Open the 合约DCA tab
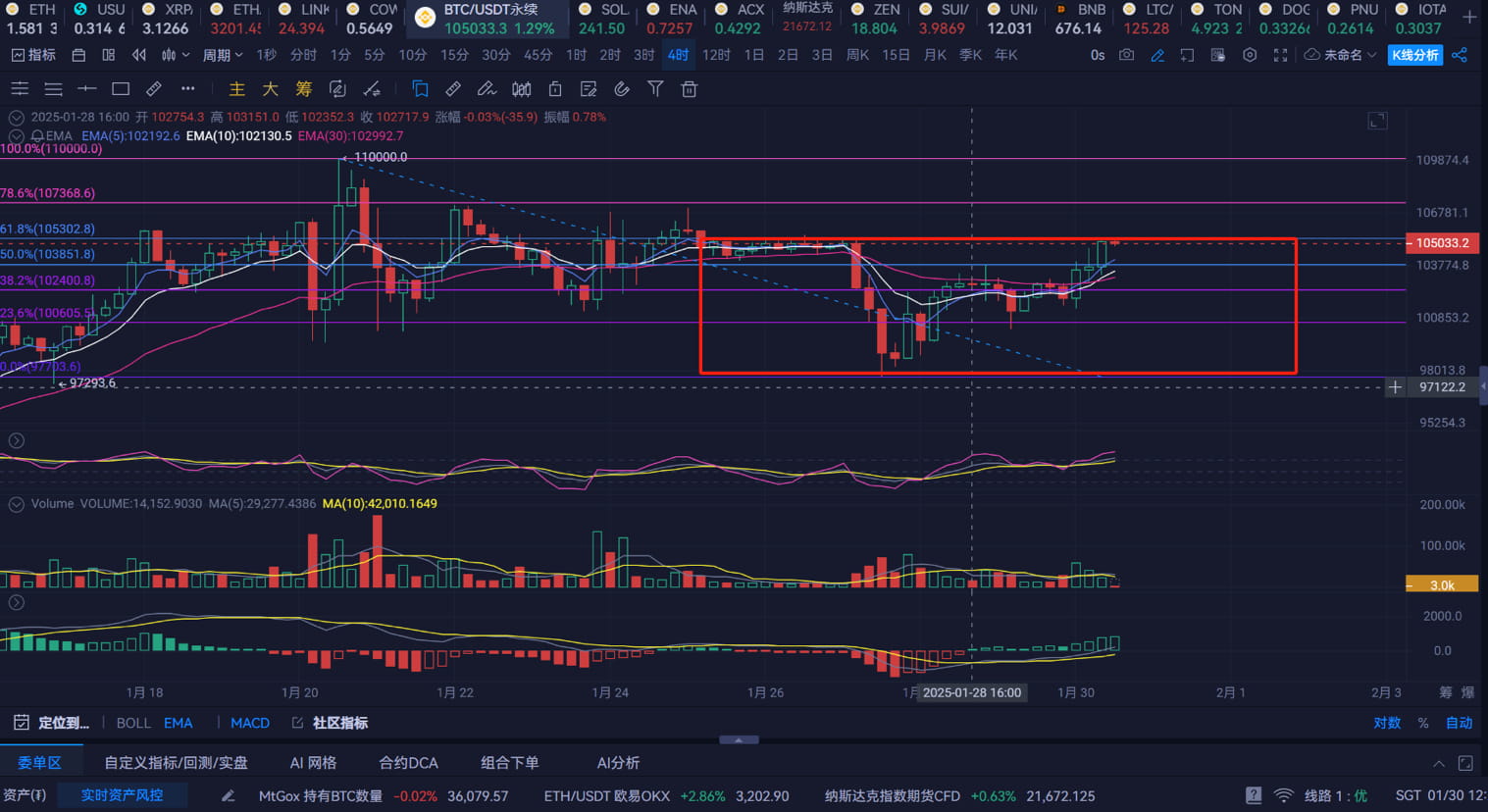The width and height of the screenshot is (1488, 812). point(408,762)
